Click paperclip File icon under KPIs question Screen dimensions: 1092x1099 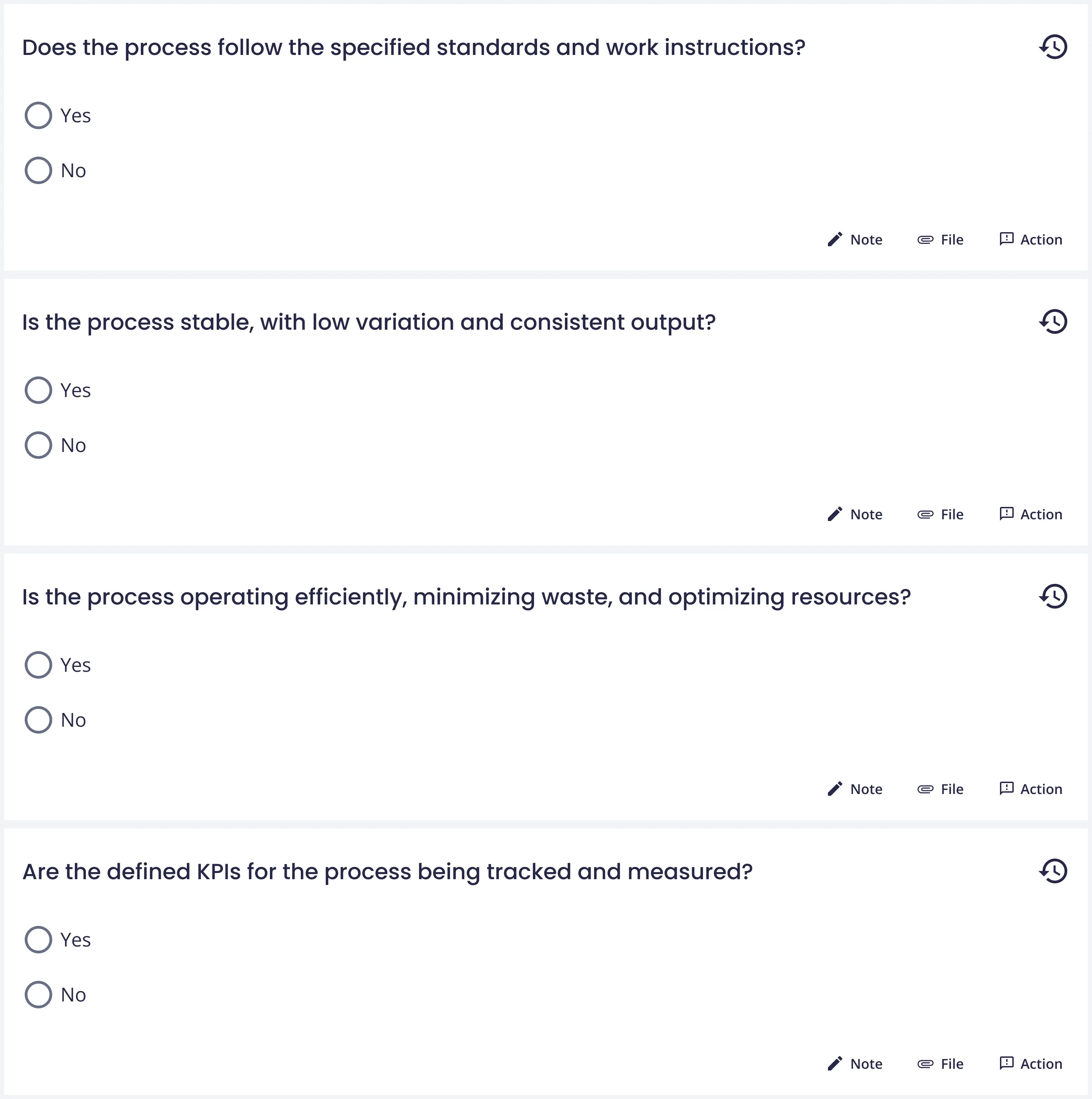pyautogui.click(x=925, y=1064)
